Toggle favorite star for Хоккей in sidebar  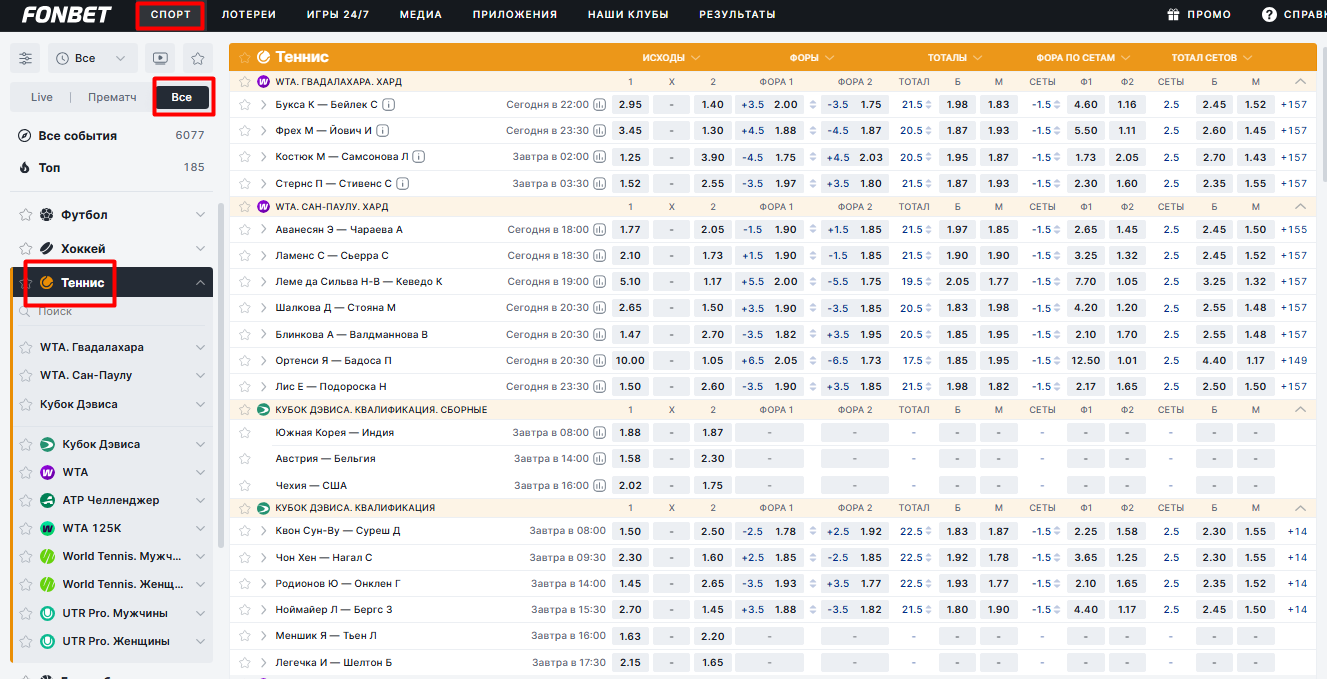pos(25,248)
